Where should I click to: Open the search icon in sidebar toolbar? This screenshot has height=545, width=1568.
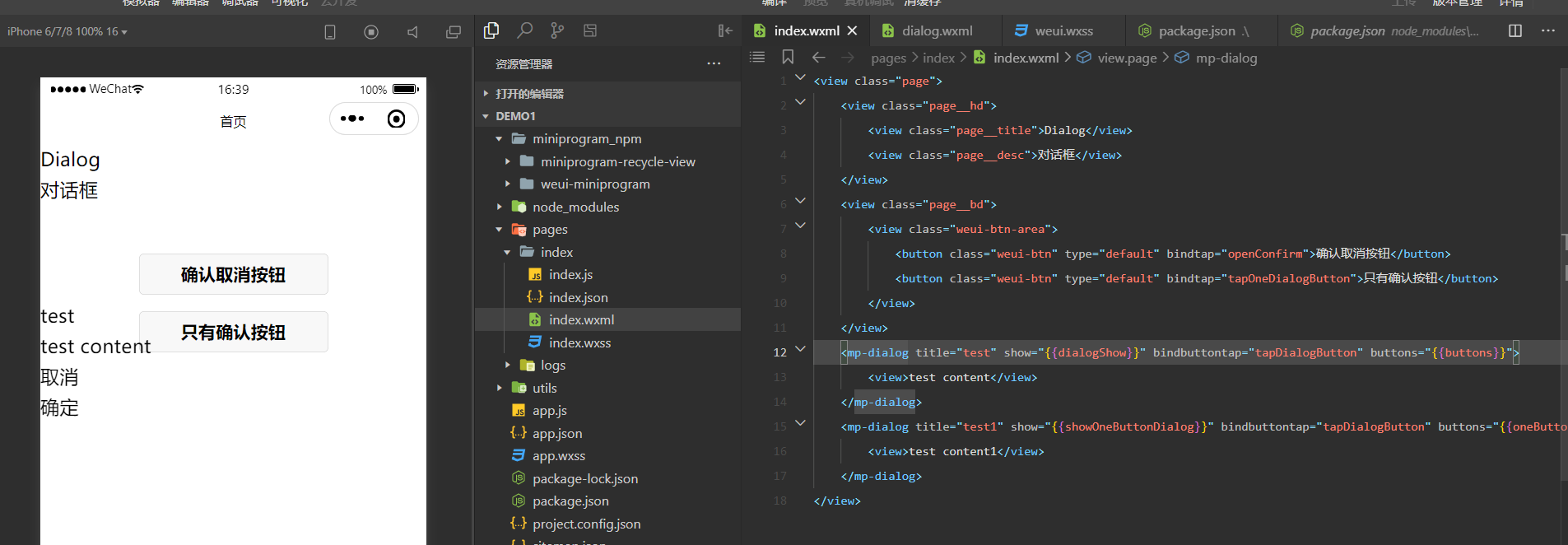coord(524,30)
